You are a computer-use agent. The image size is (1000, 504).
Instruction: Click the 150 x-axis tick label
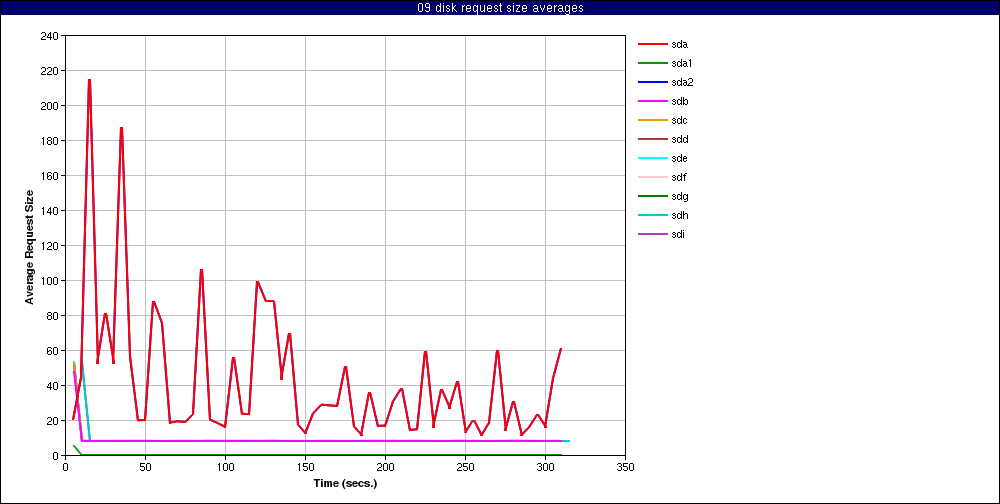(x=305, y=466)
